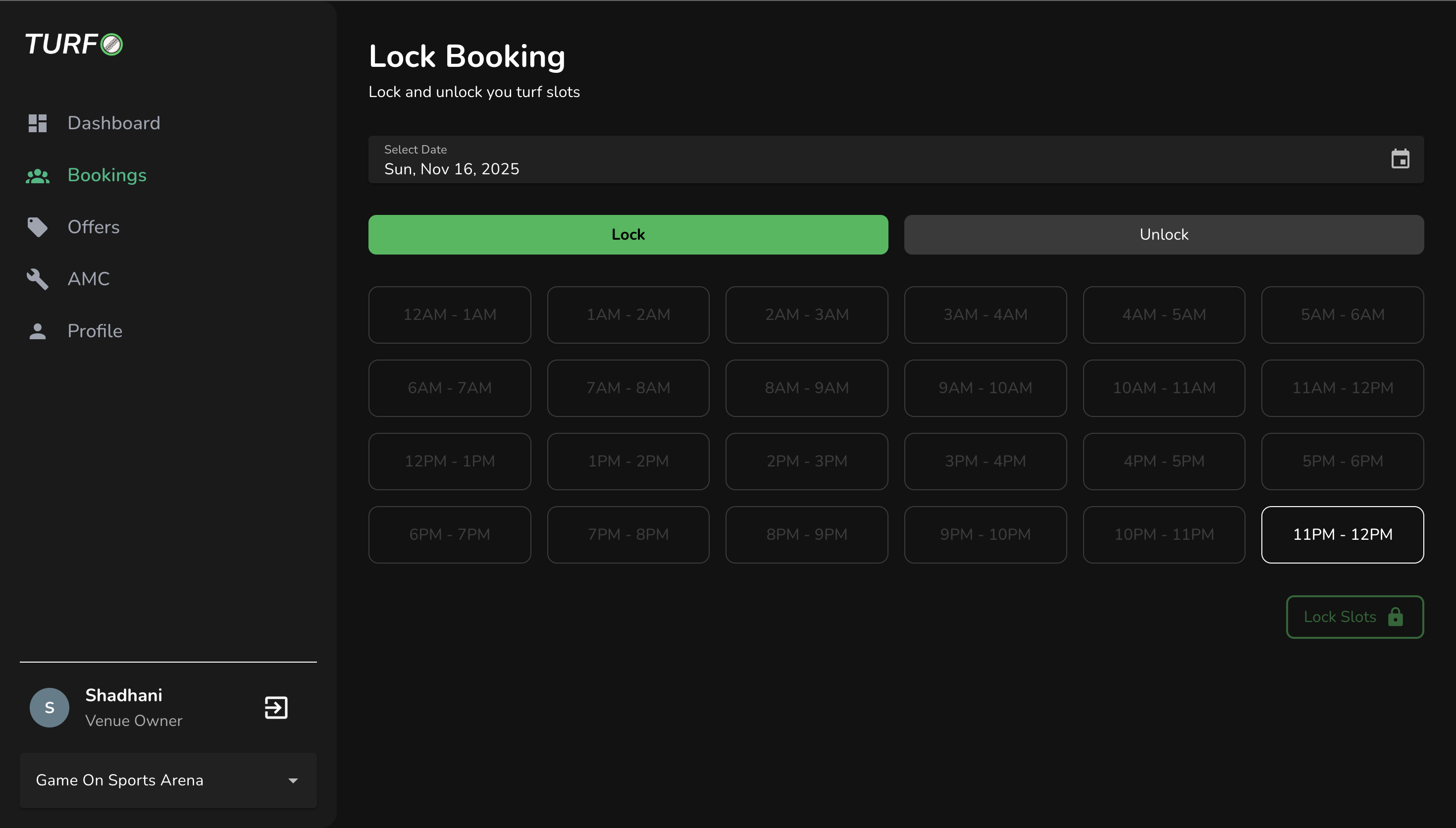This screenshot has width=1456, height=828.
Task: Click the Shadhani user avatar
Action: point(50,708)
